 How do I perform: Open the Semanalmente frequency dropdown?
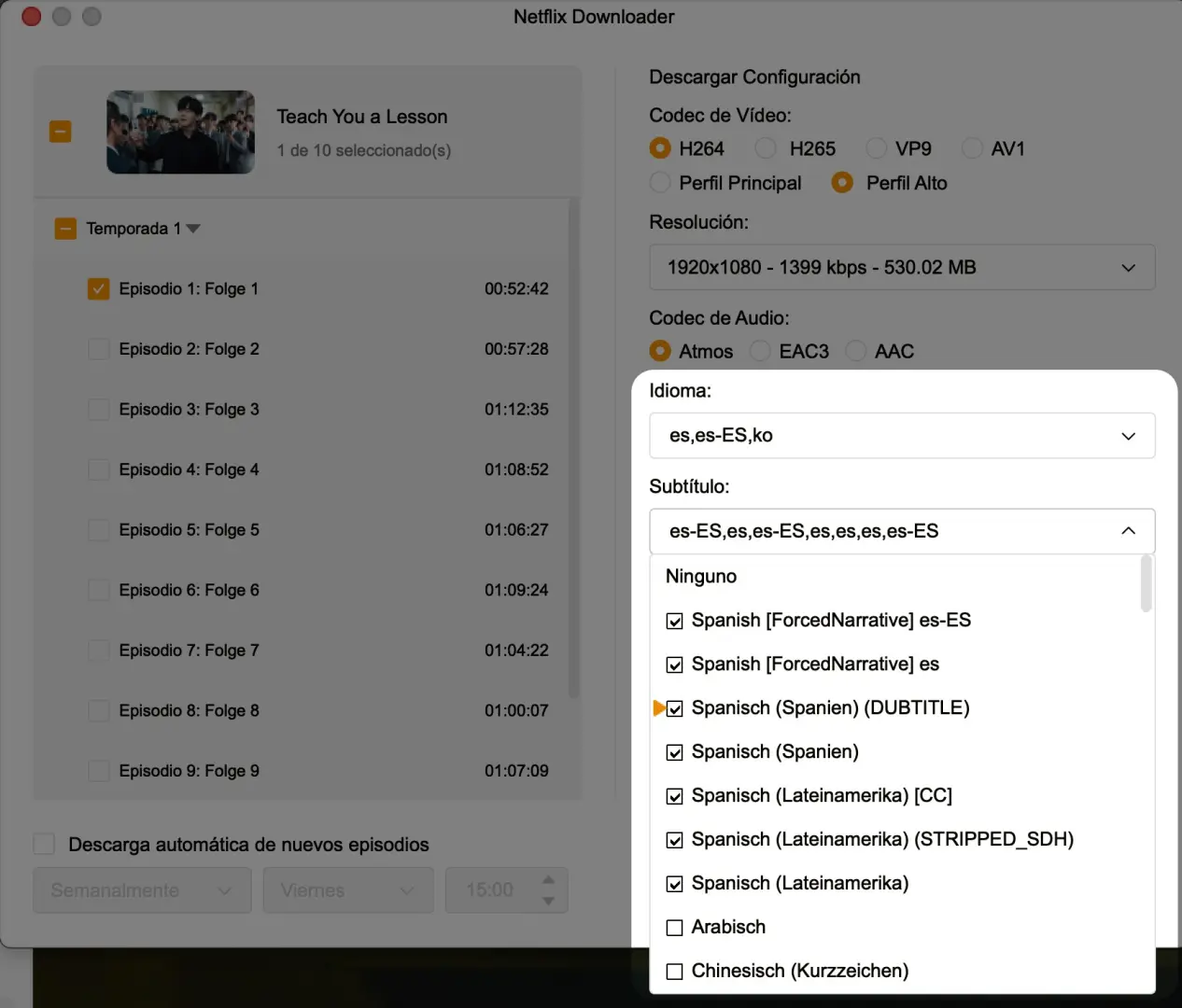142,890
